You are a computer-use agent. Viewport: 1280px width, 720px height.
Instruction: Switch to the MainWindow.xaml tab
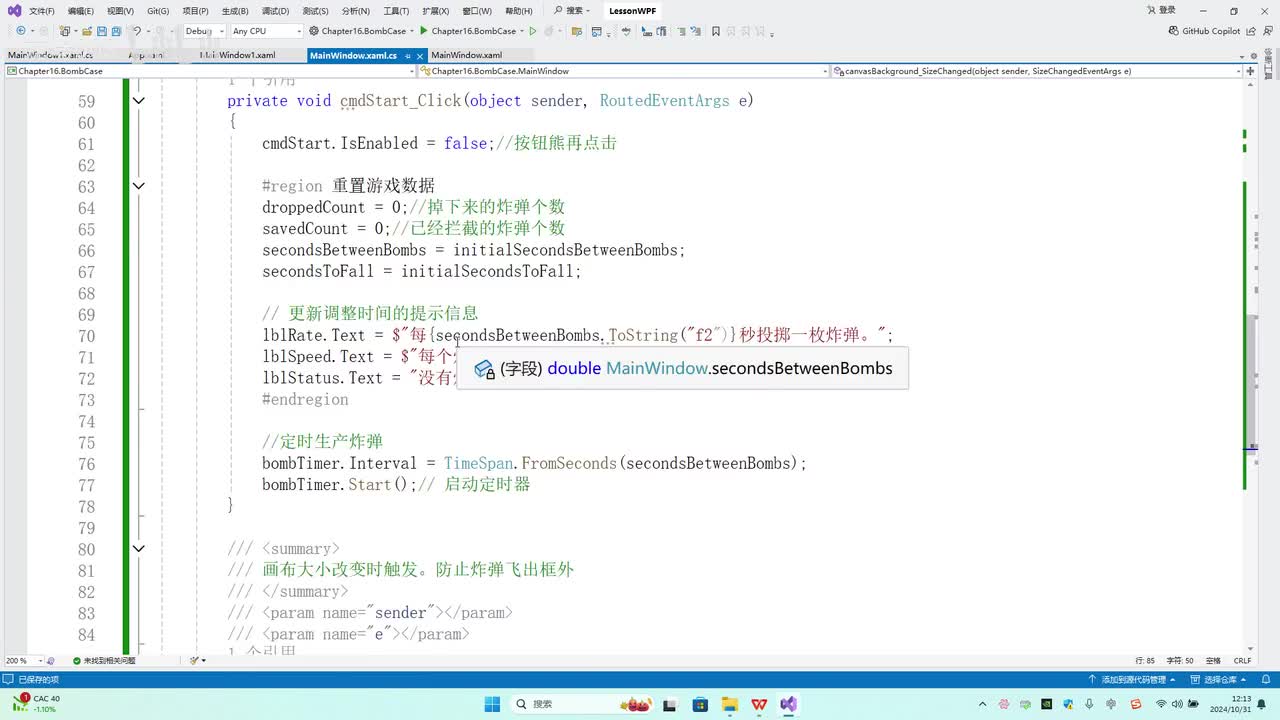point(467,56)
